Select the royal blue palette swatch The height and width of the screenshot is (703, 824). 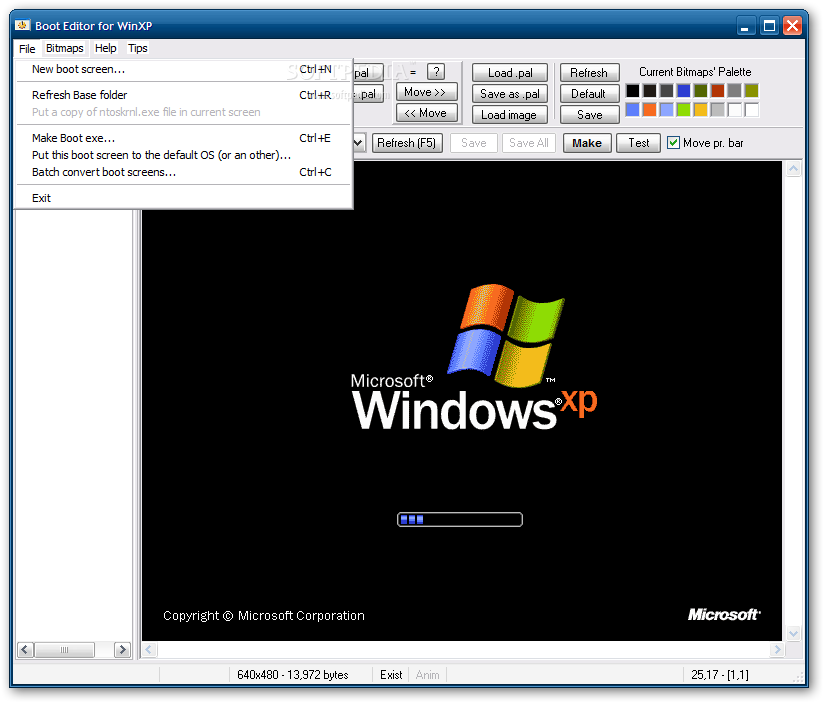[683, 91]
